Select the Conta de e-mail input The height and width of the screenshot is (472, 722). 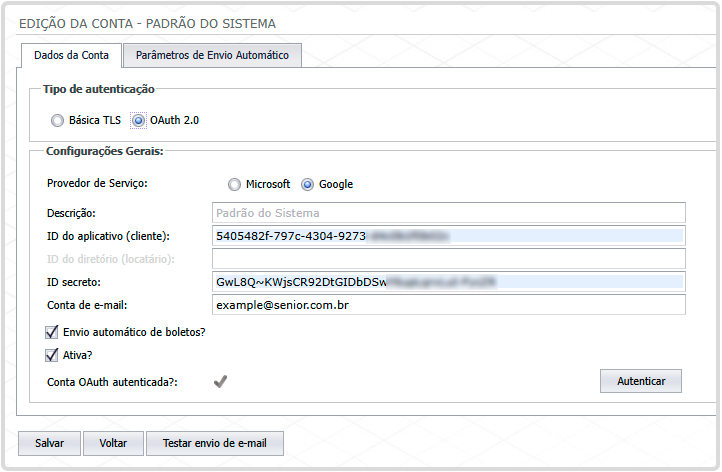448,305
